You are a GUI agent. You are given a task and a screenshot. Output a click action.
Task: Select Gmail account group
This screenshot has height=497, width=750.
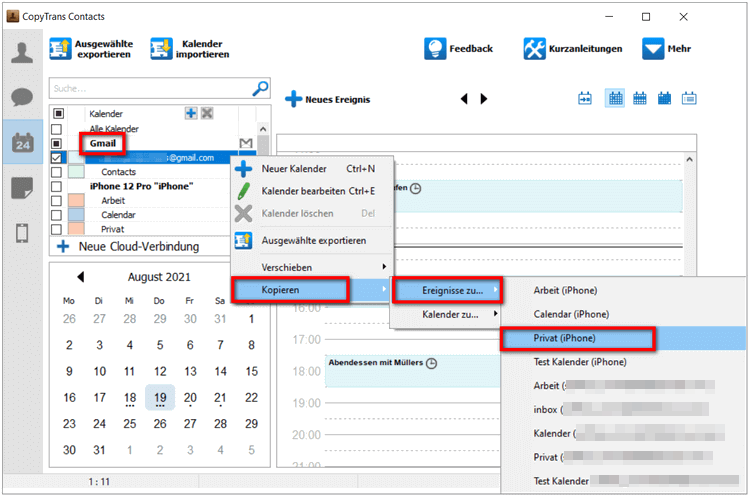click(x=103, y=144)
